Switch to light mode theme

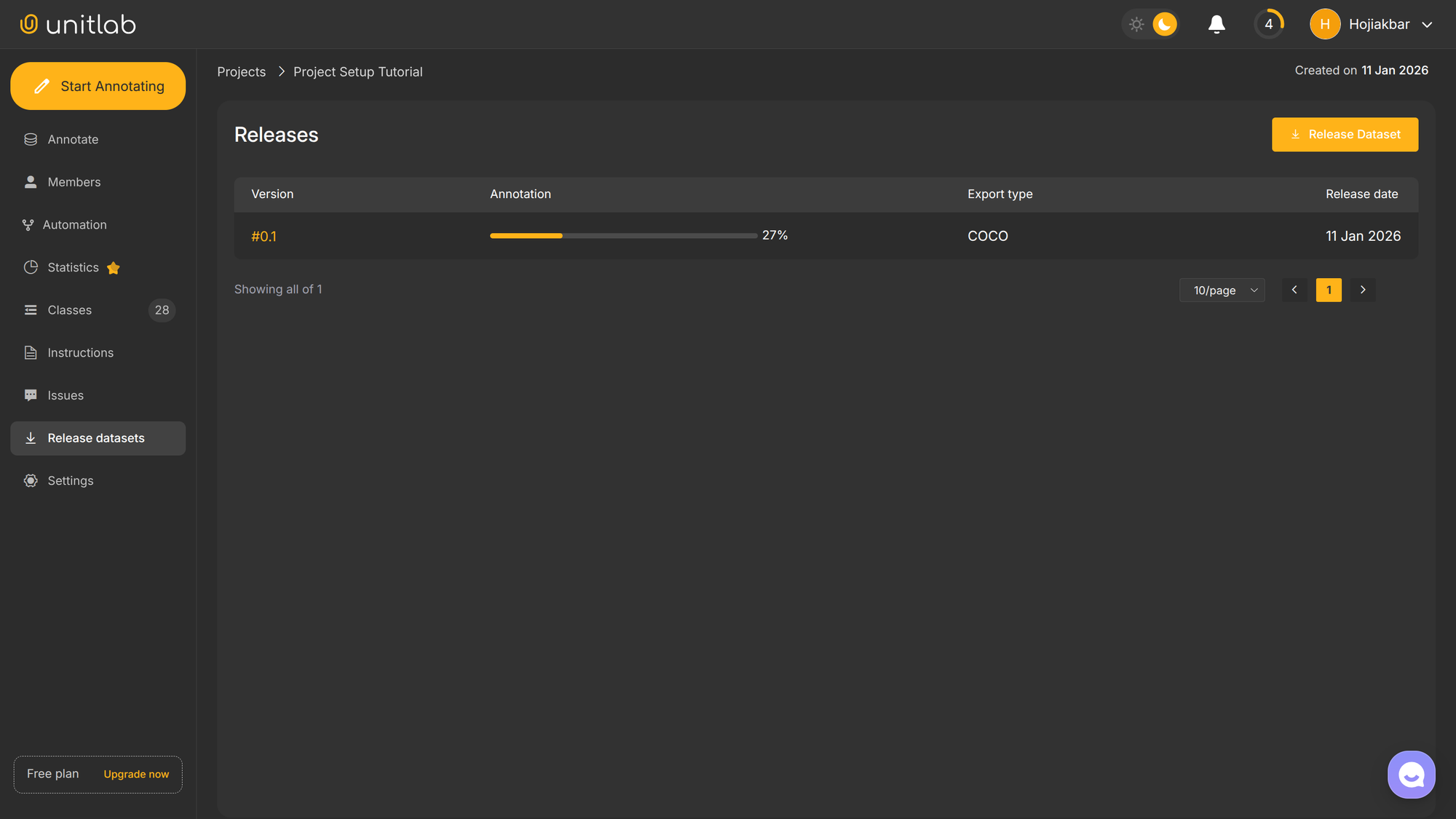tap(1136, 24)
